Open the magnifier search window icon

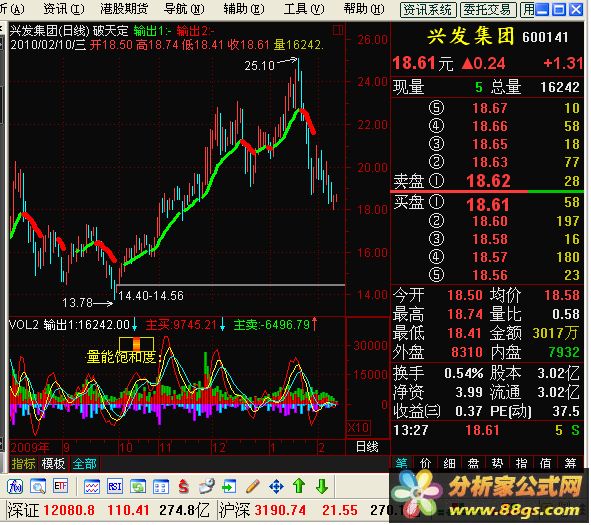[x=38, y=487]
